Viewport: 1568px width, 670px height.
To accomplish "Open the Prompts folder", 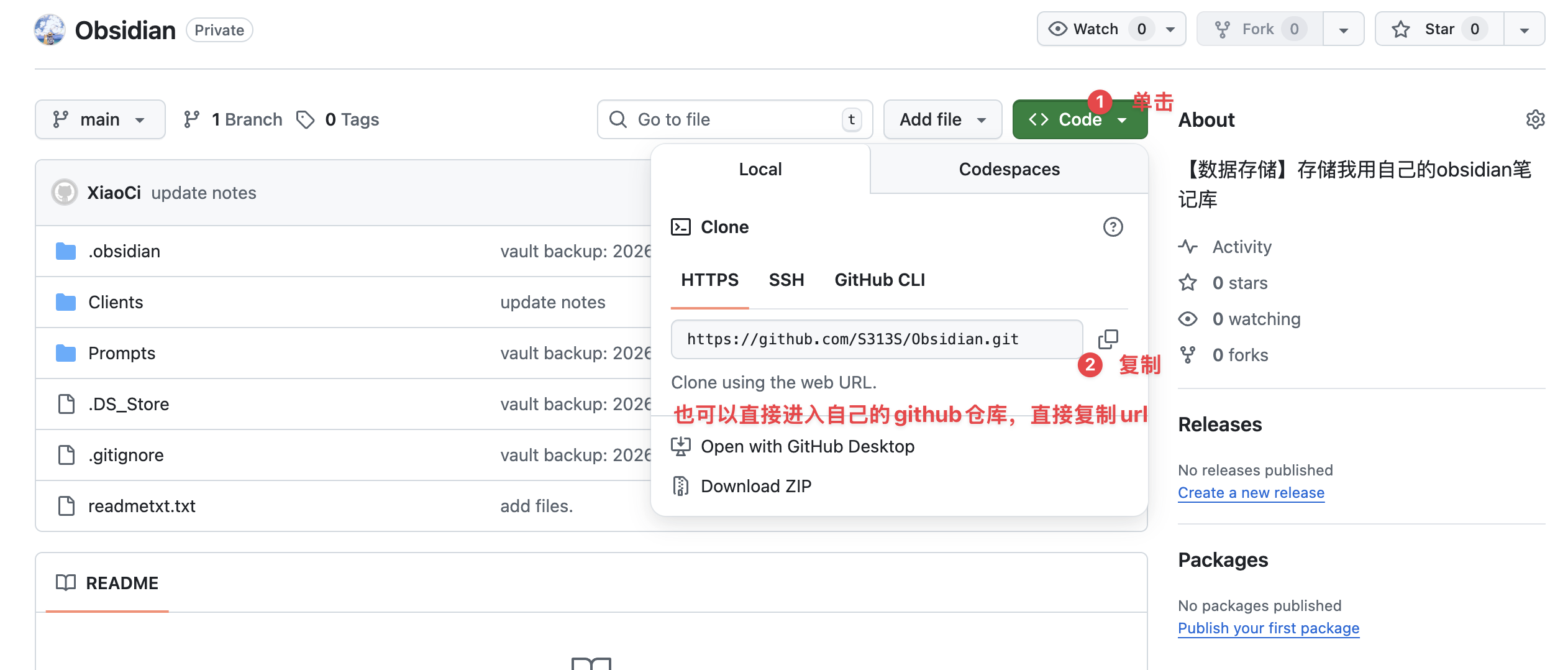I will (122, 353).
